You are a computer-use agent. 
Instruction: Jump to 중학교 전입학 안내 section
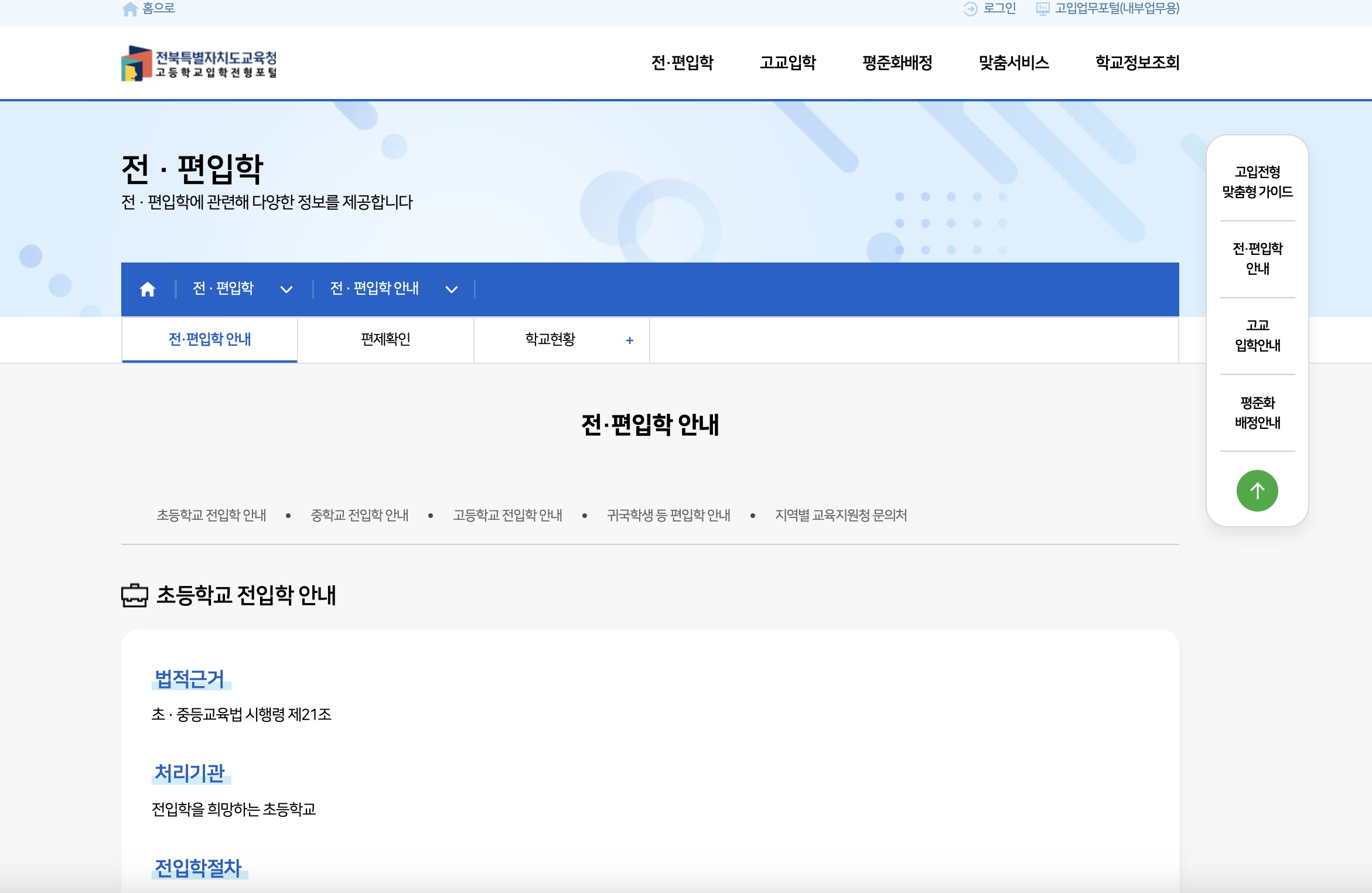click(x=359, y=515)
